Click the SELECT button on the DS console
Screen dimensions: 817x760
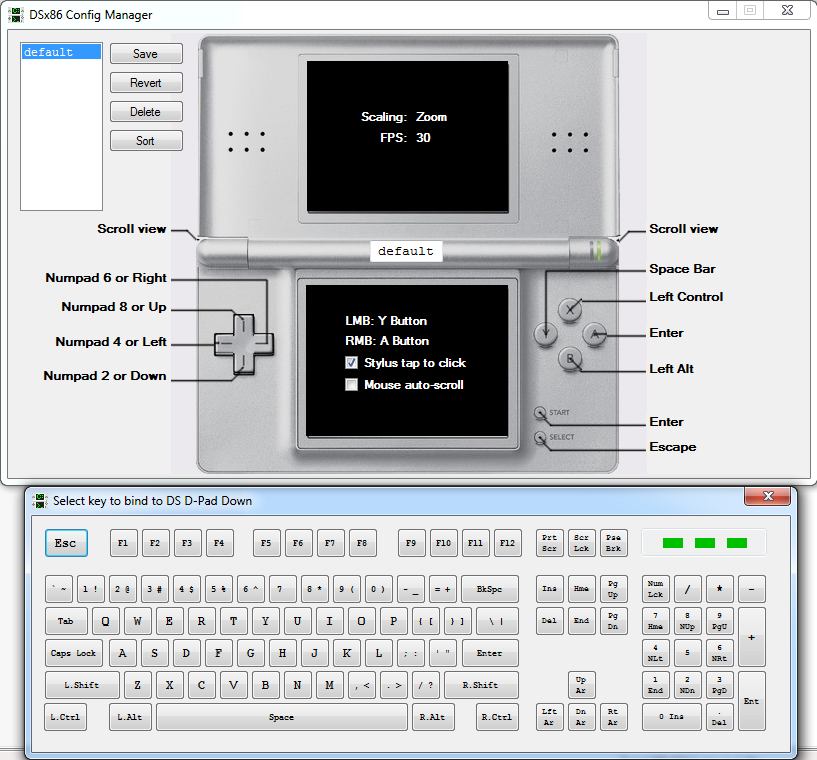point(540,437)
